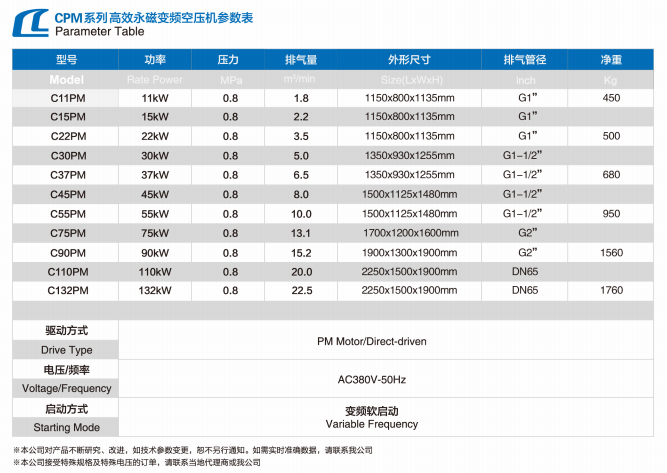This screenshot has width=667, height=473.
Task: Click the '变频软启动' value
Action: (x=372, y=411)
